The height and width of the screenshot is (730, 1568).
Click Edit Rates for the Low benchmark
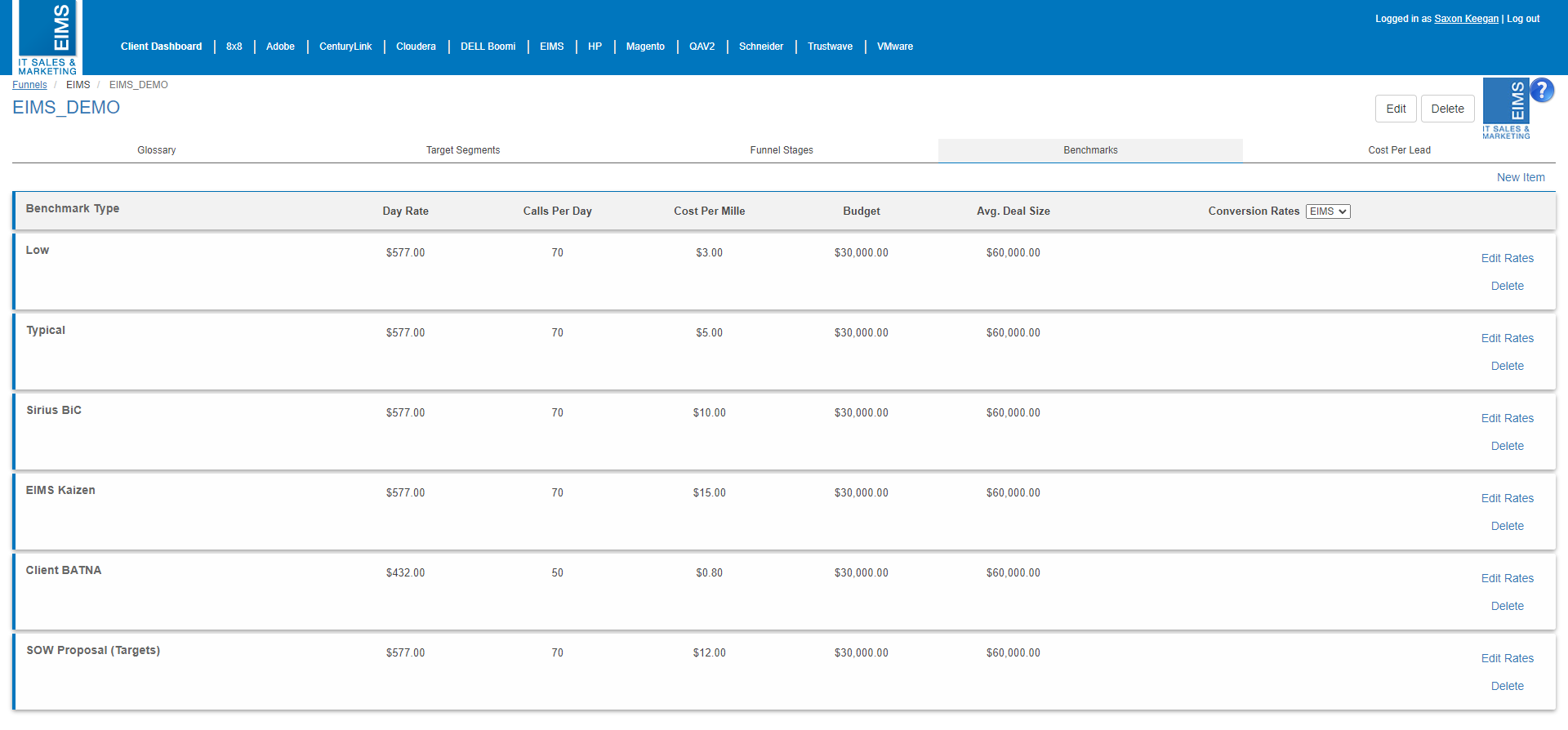click(x=1508, y=258)
